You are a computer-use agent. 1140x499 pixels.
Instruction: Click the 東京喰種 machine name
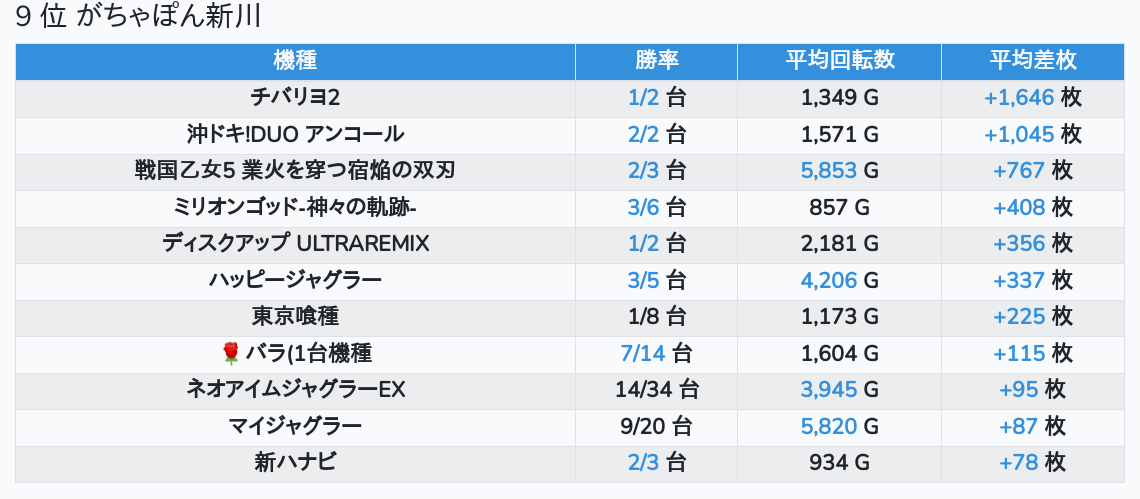[x=295, y=317]
